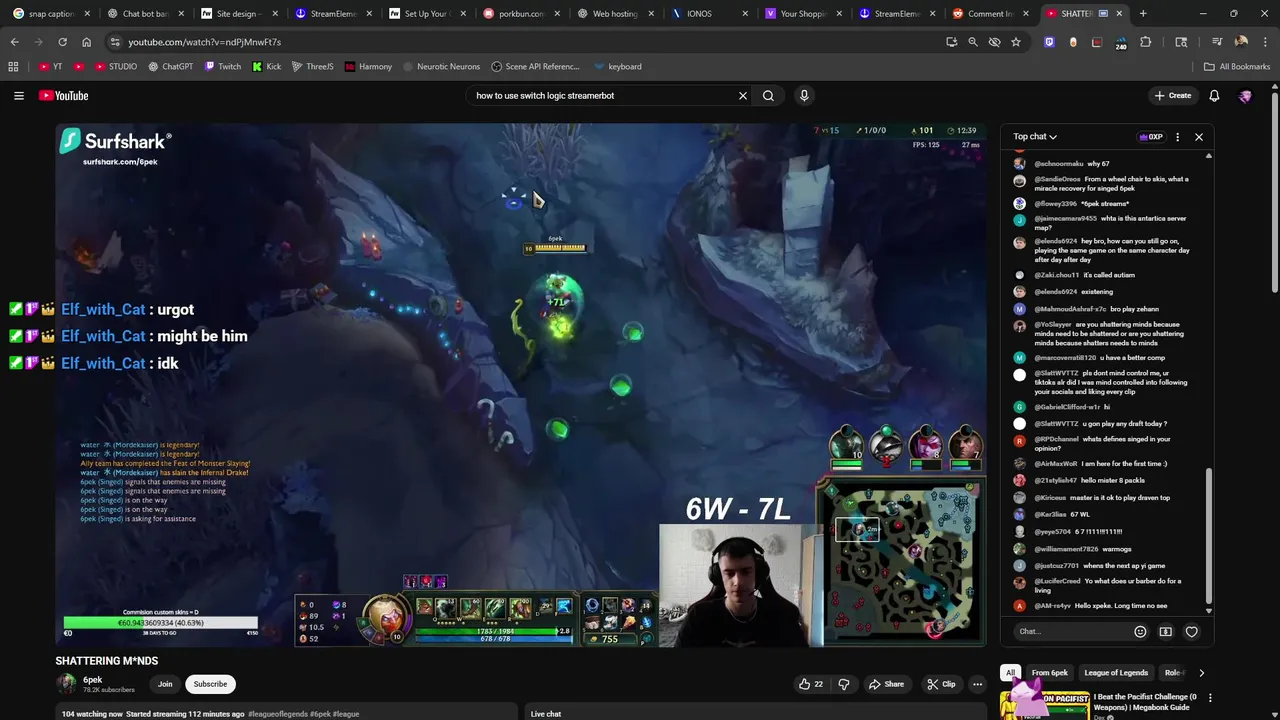
Task: Click the crossed-eye tracking icon
Action: (x=994, y=42)
